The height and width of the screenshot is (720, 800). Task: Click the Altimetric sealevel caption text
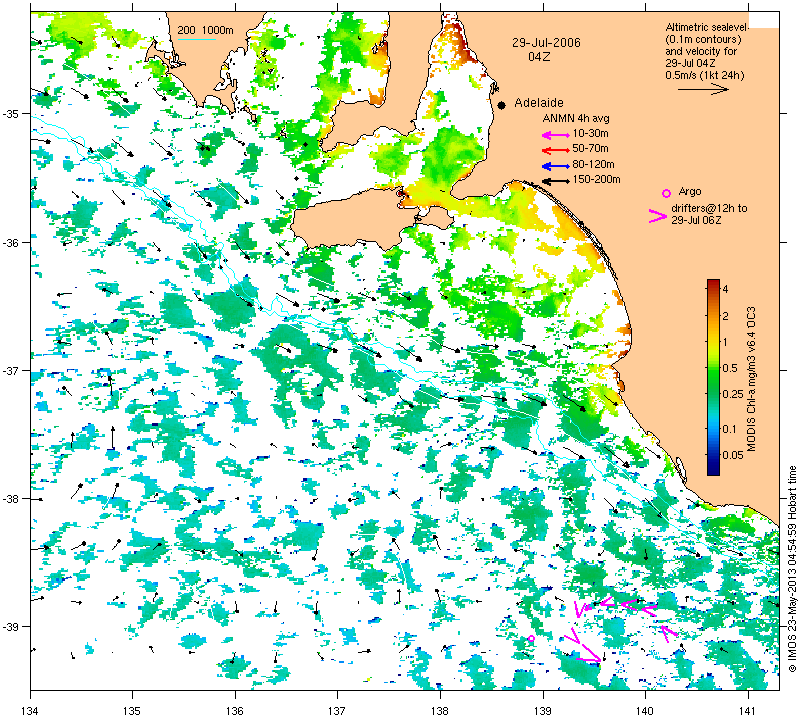pyautogui.click(x=707, y=28)
